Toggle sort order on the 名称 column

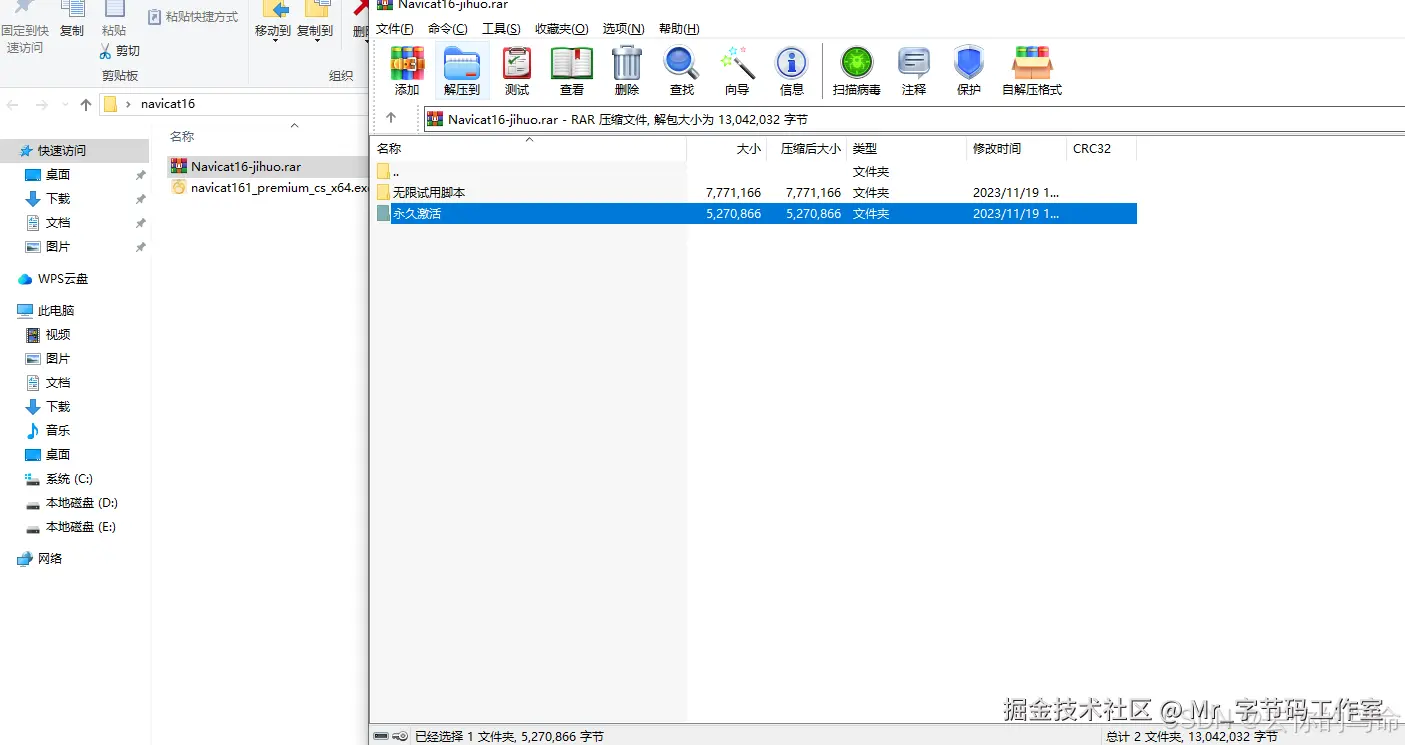[x=389, y=148]
